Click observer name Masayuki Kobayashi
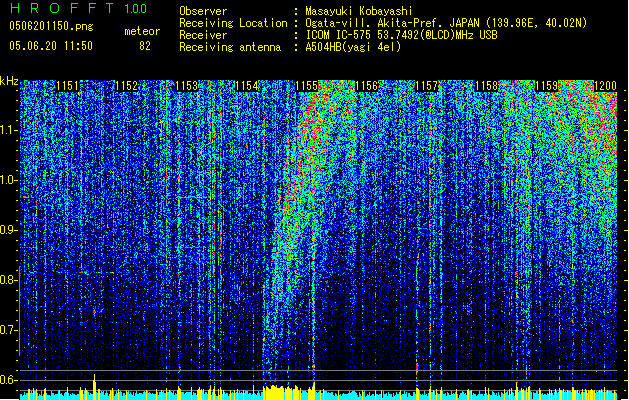629x400 pixels. click(x=359, y=11)
